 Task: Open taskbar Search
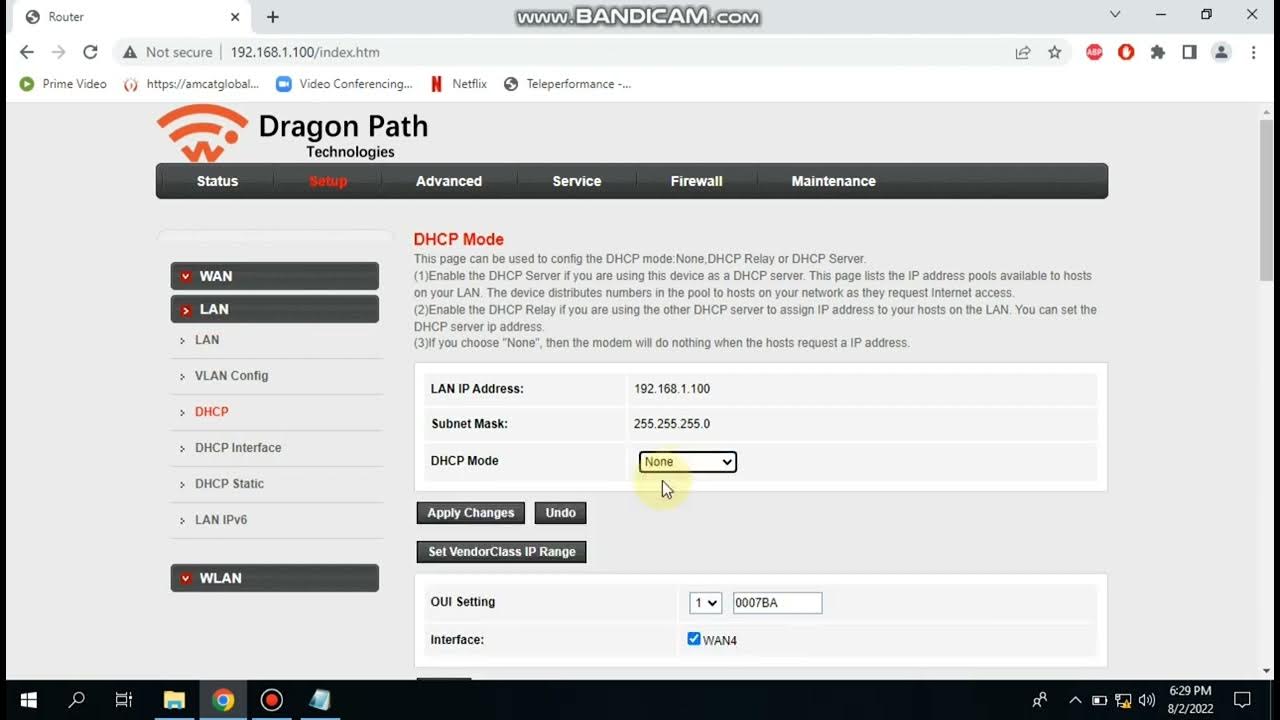[x=76, y=700]
